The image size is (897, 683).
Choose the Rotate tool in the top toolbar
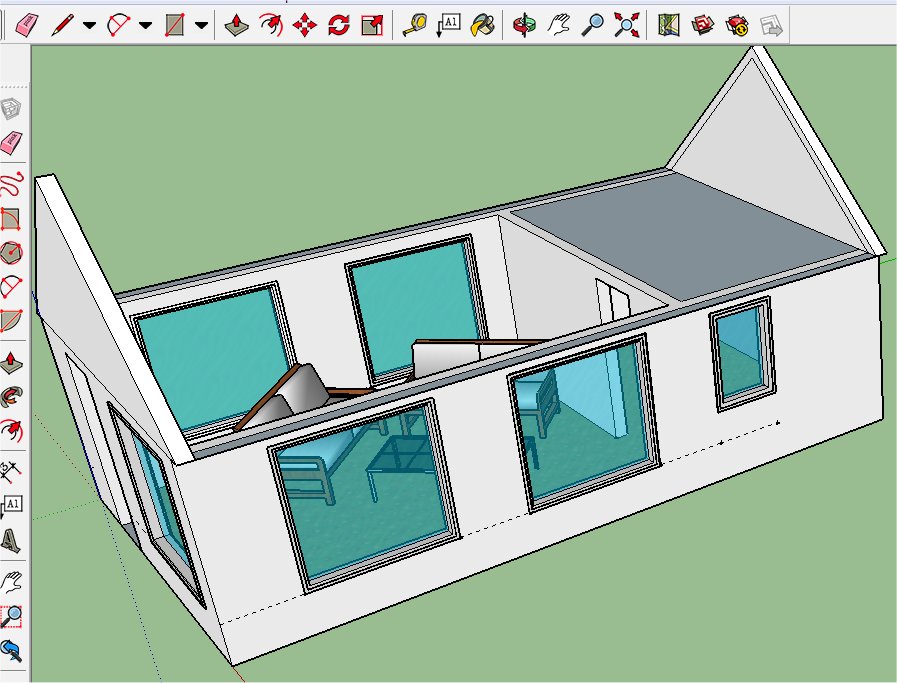[338, 26]
